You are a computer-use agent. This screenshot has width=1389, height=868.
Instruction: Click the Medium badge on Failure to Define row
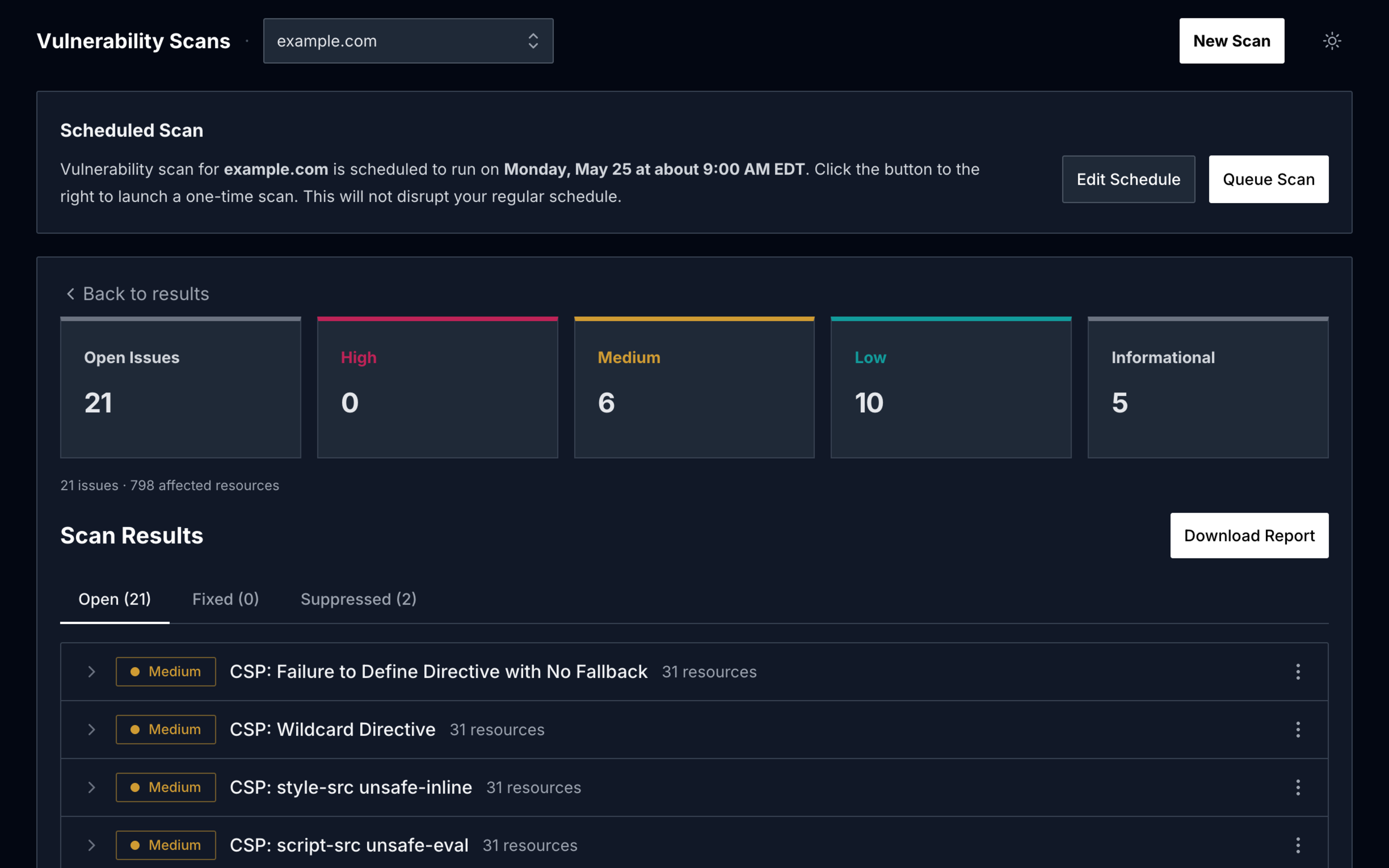166,671
